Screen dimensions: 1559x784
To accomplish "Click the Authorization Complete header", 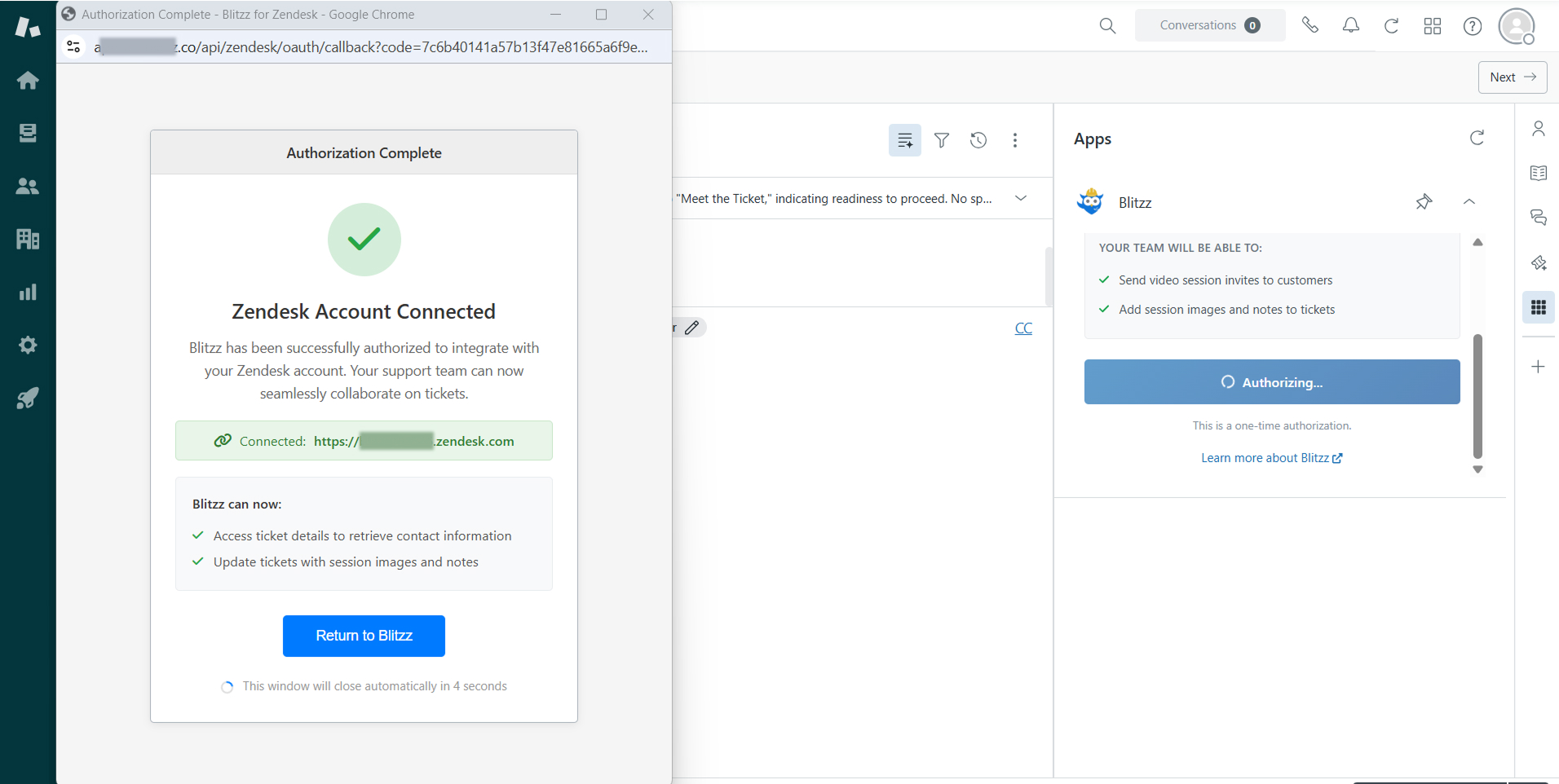I will (364, 152).
